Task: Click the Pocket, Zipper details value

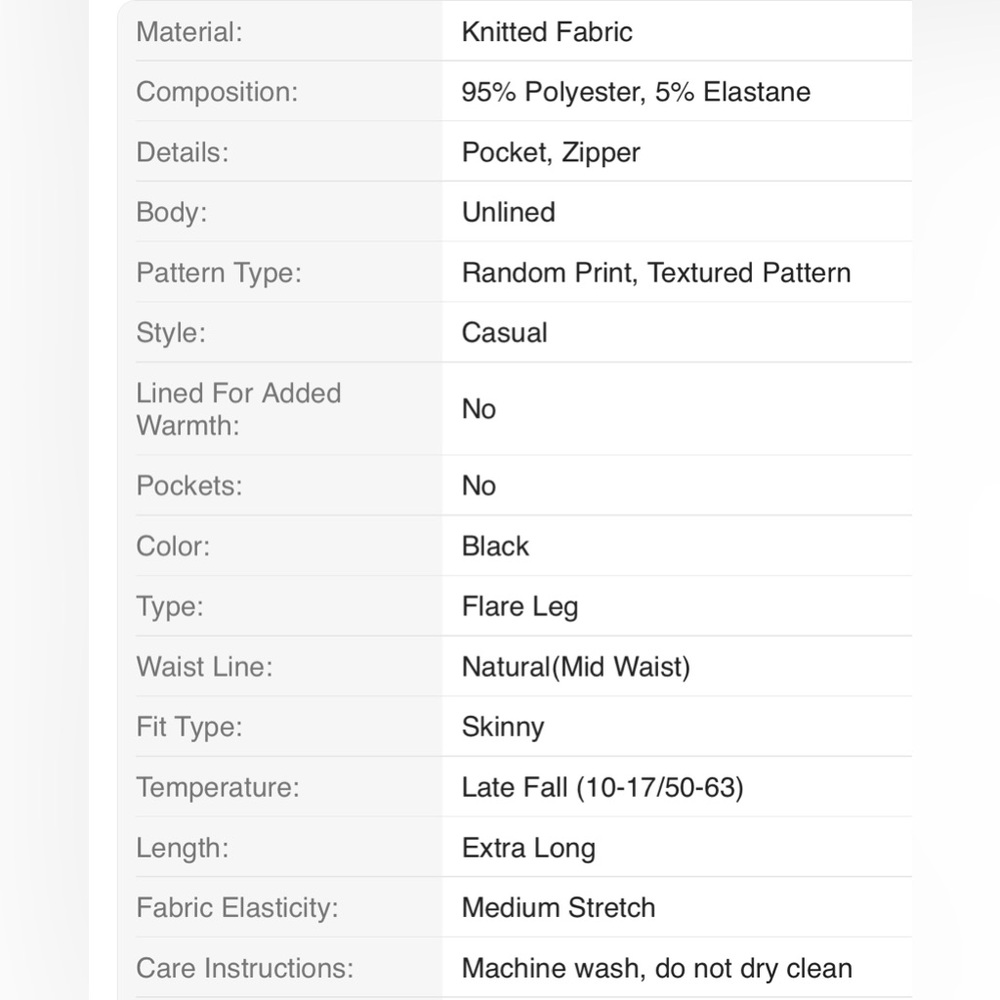Action: pos(550,152)
